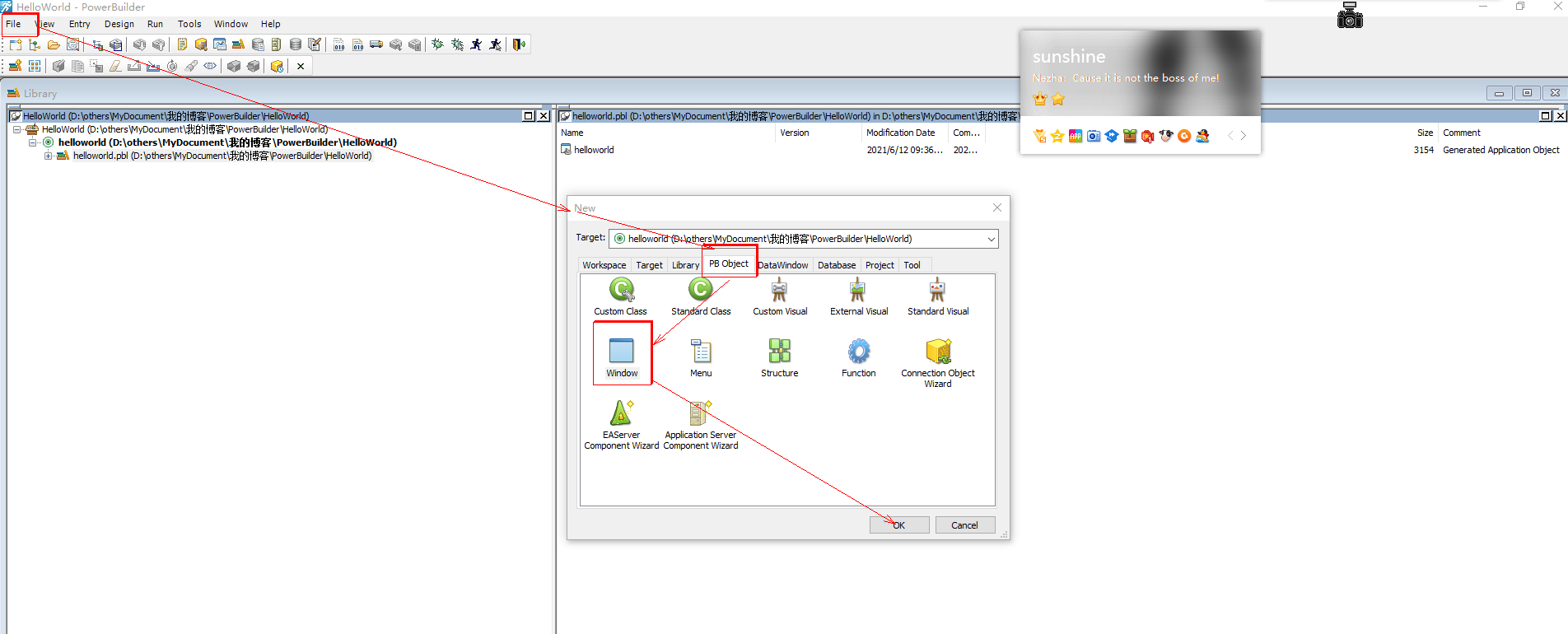Choose the Standard Visual user object
This screenshot has width=1568, height=634.
(937, 290)
